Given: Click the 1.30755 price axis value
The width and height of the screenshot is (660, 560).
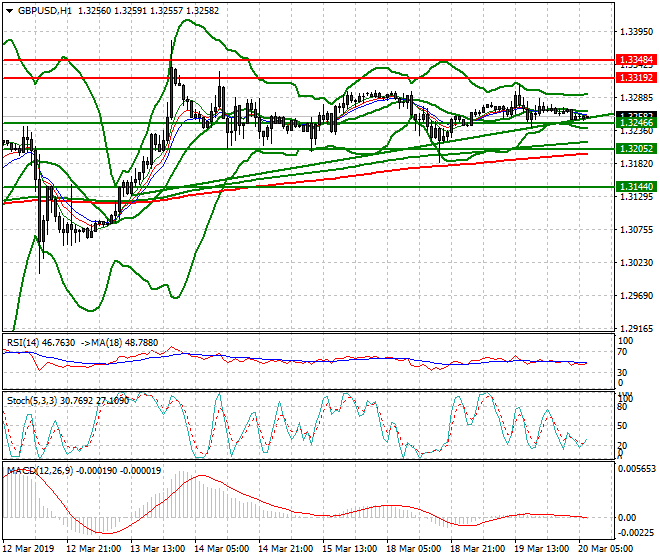Looking at the screenshot, I should tap(637, 229).
